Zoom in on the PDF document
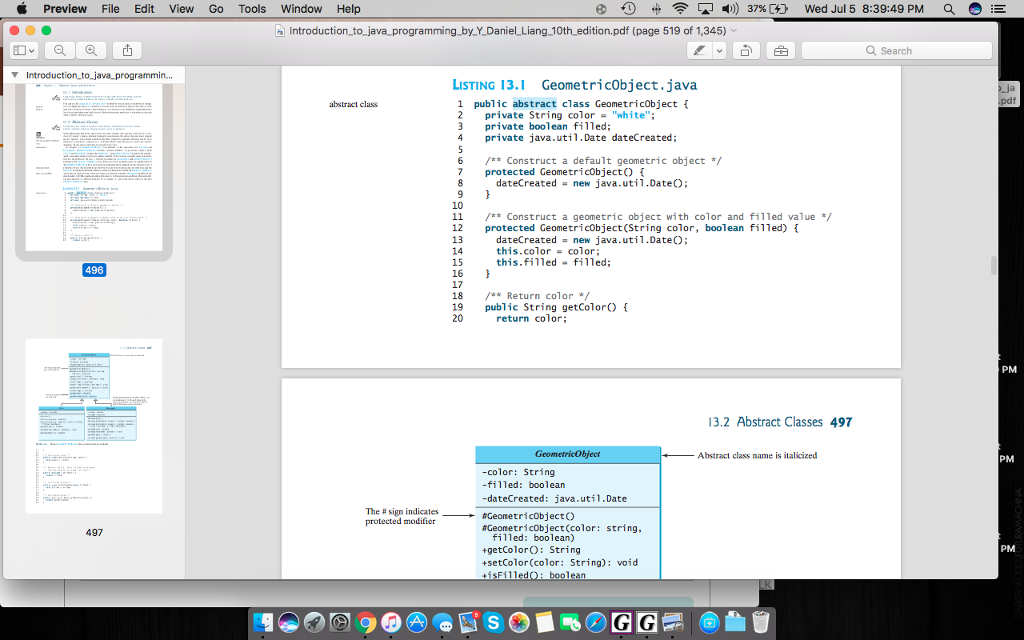The image size is (1024, 640). coord(89,50)
